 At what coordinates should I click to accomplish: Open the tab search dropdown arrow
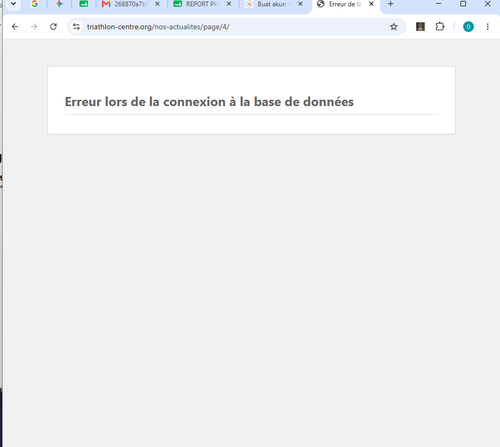tap(13, 4)
